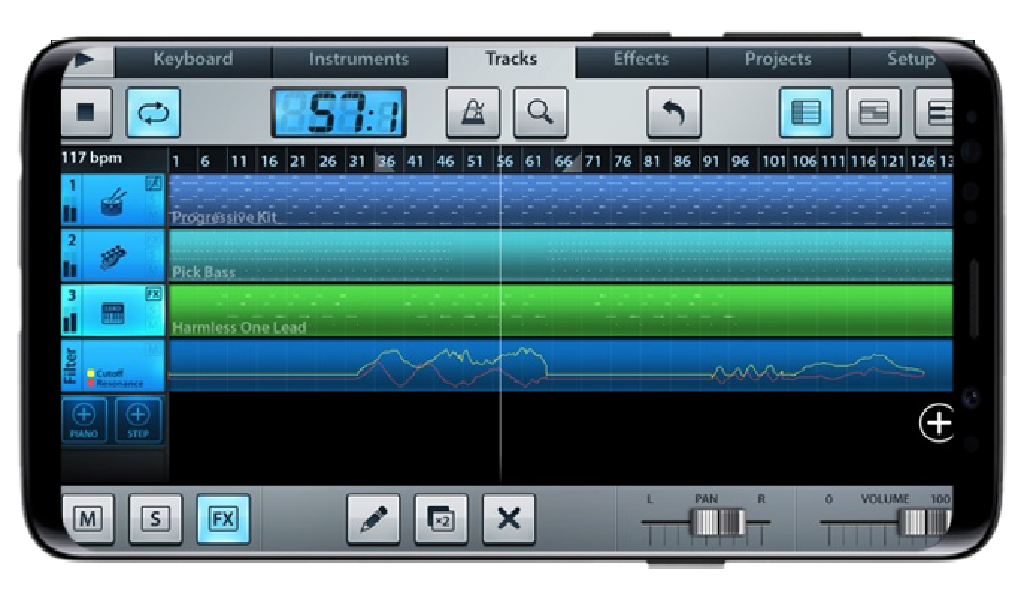Enable Solo with the S button

click(154, 519)
